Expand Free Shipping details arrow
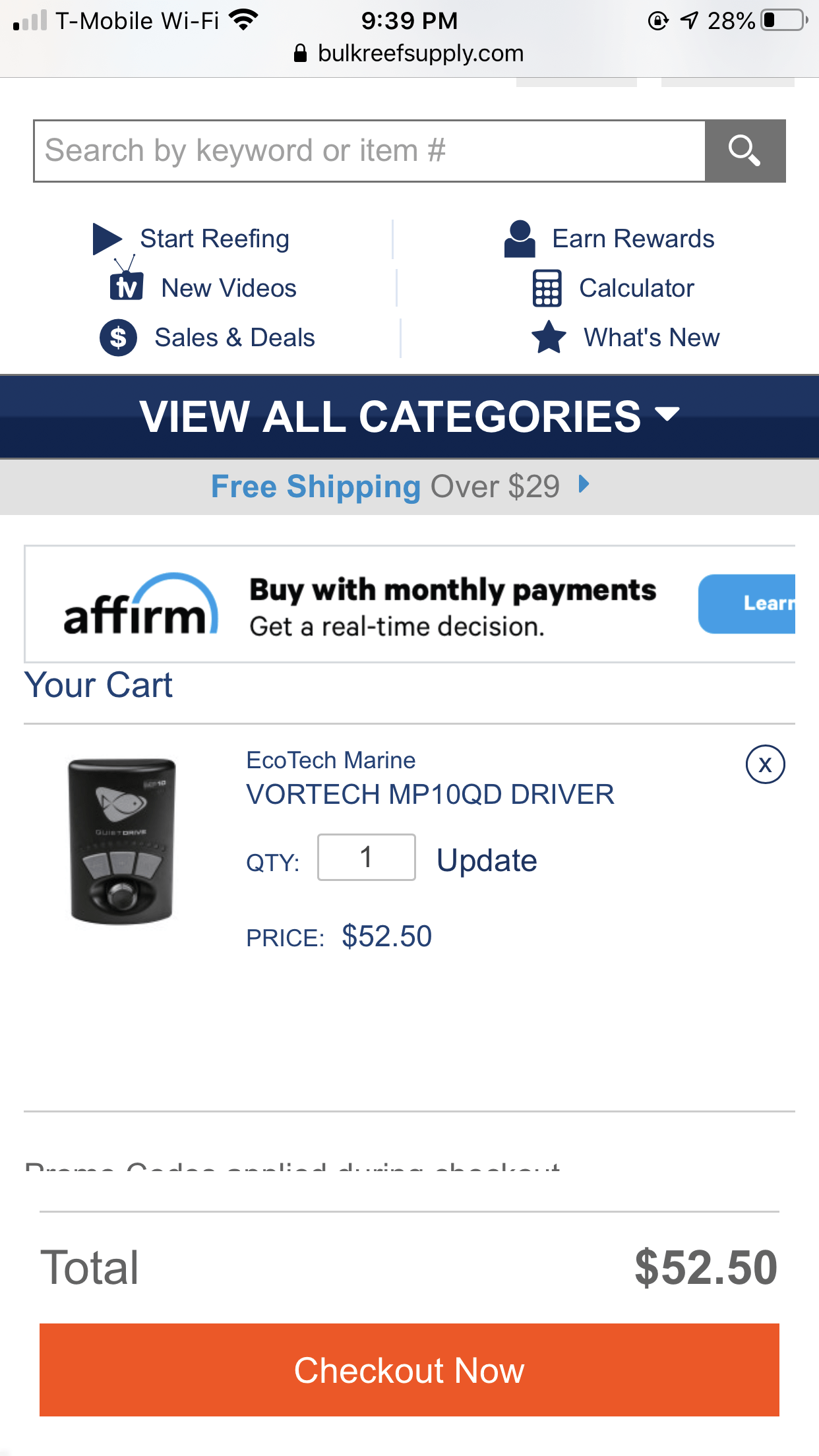 (x=584, y=485)
